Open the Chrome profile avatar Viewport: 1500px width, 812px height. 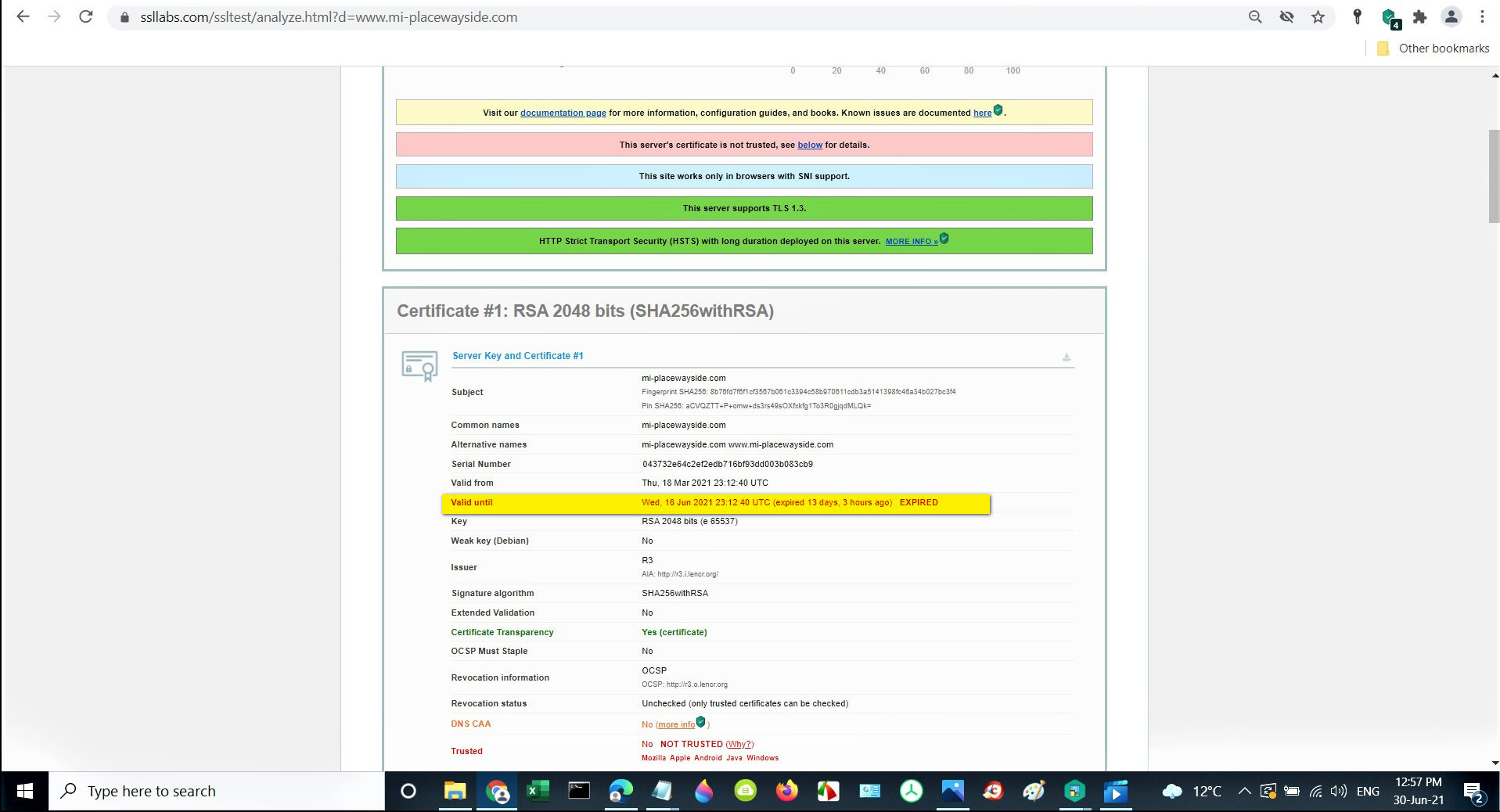[1451, 16]
